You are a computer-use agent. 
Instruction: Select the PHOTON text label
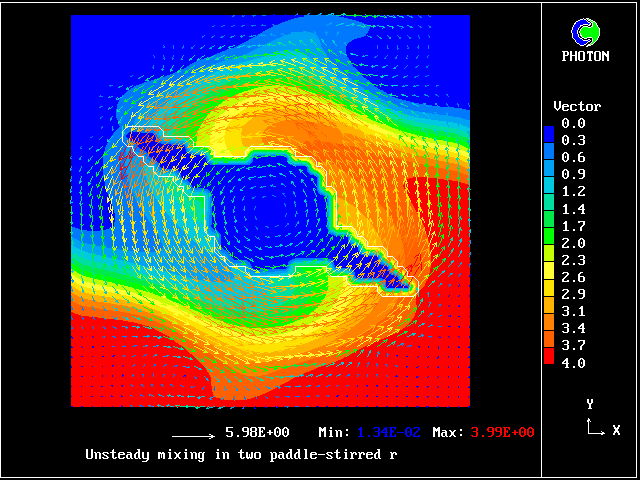[x=585, y=57]
